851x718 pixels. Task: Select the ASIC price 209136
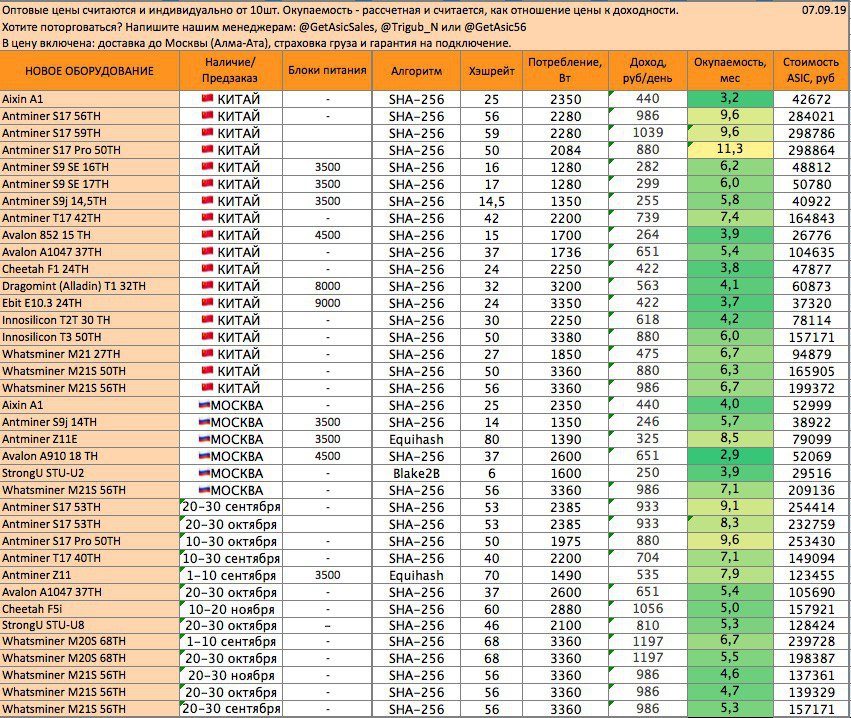812,490
